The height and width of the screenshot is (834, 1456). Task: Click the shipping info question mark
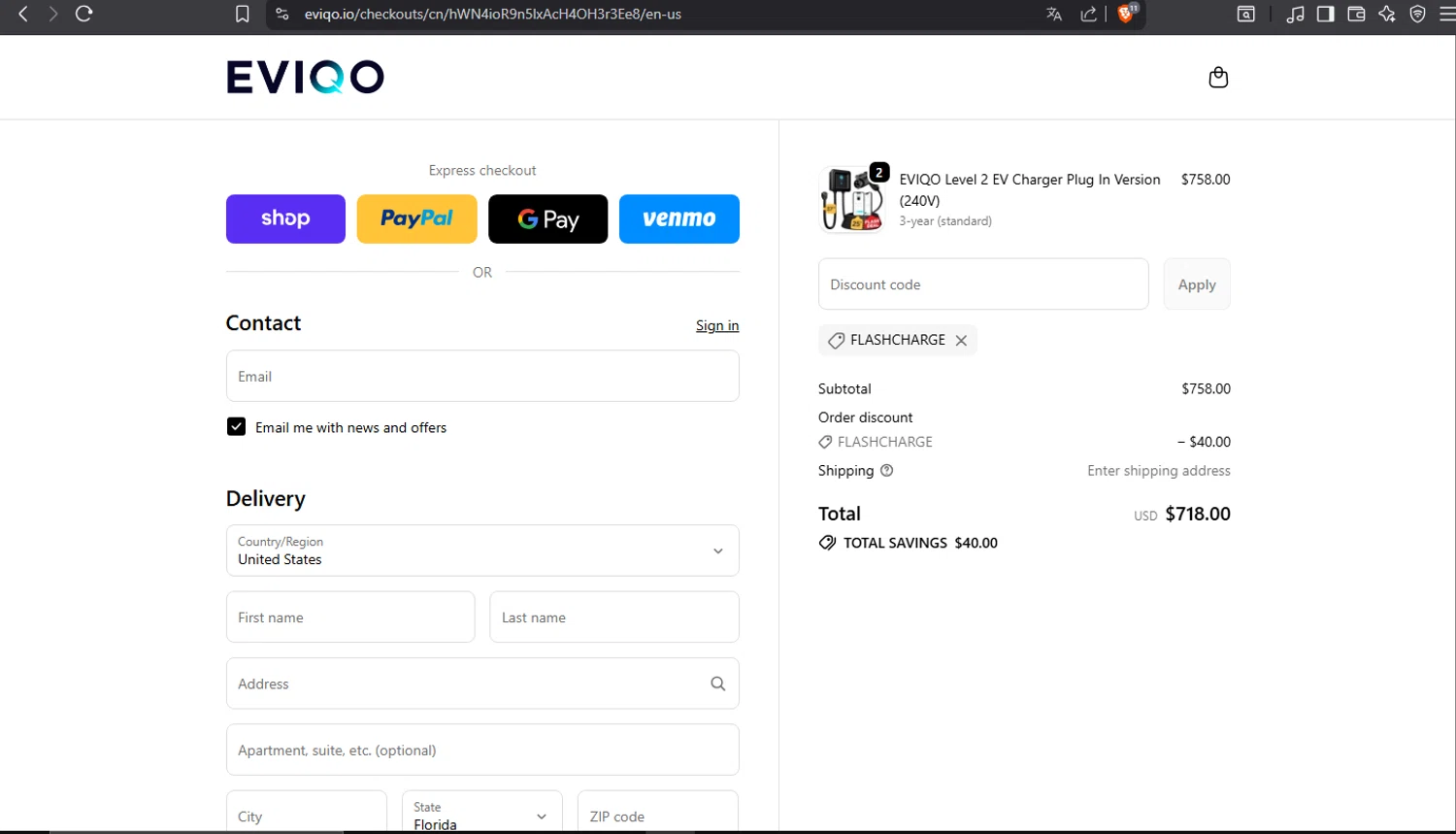[886, 471]
